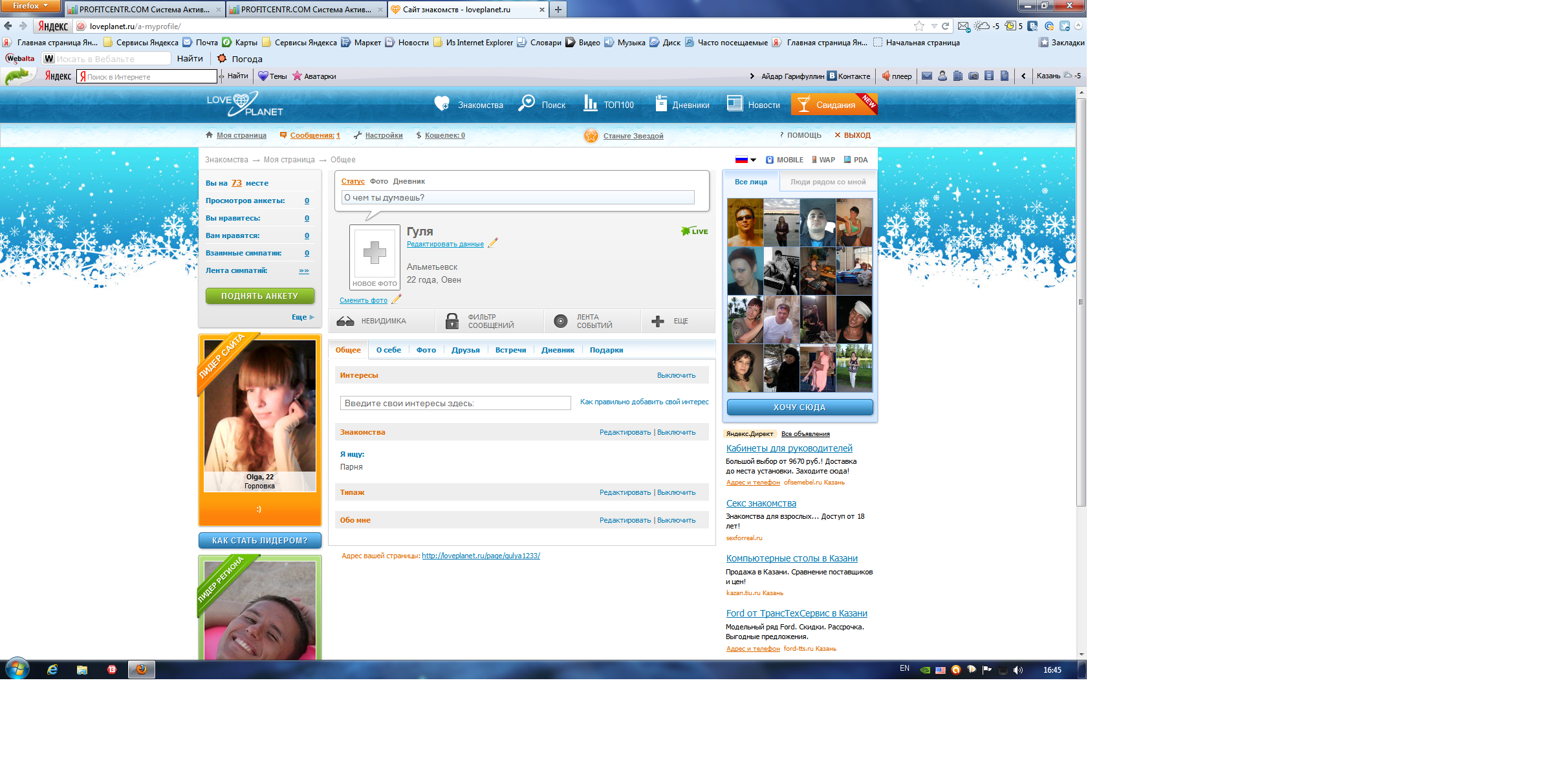Click the Выход link
1568x784 pixels.
pyautogui.click(x=853, y=135)
